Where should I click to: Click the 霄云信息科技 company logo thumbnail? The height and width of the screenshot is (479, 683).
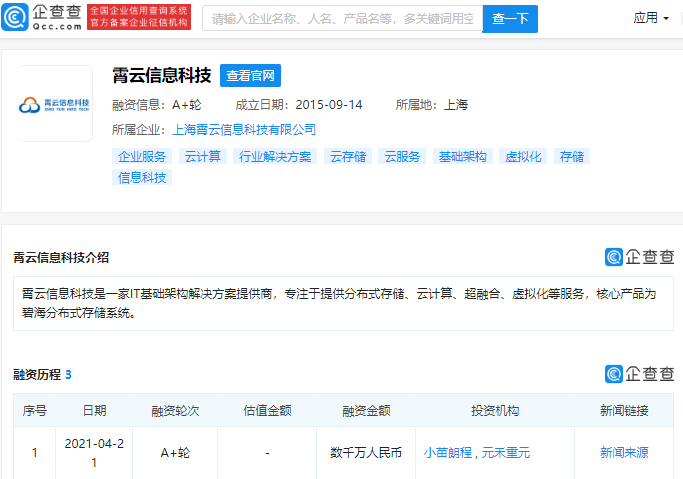tap(54, 104)
